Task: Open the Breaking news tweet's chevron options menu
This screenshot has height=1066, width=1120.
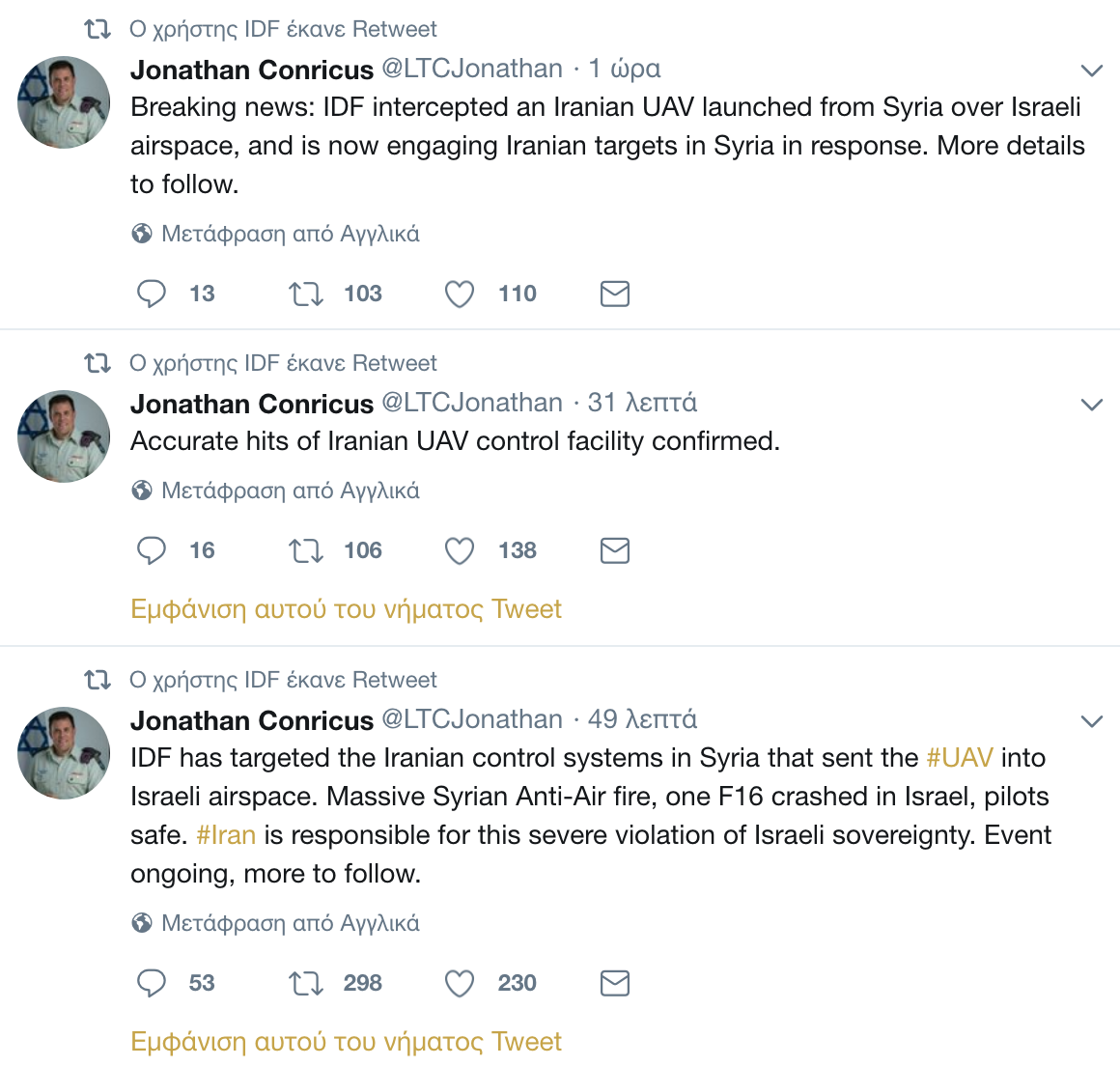Action: coord(1091,70)
